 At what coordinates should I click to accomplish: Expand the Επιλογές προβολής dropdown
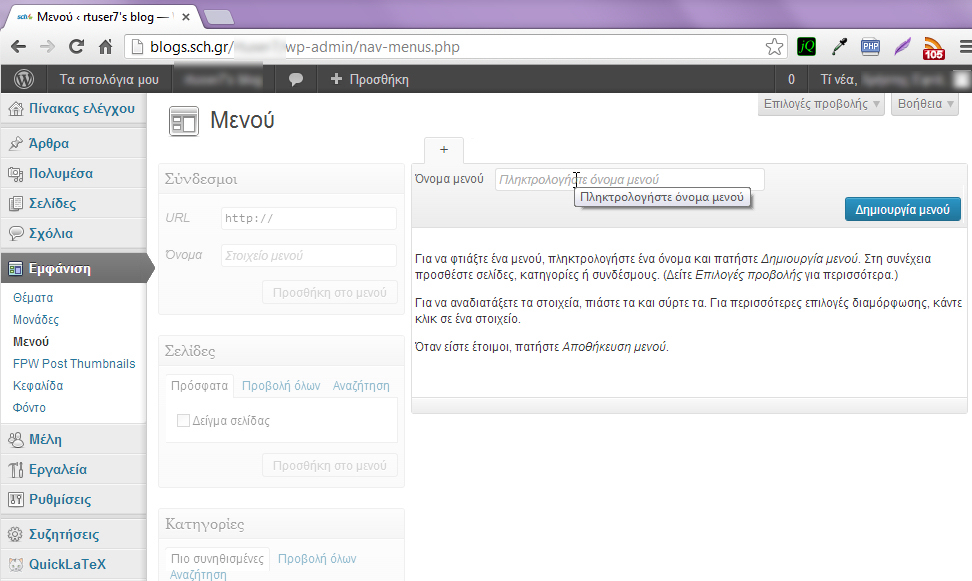tap(822, 103)
